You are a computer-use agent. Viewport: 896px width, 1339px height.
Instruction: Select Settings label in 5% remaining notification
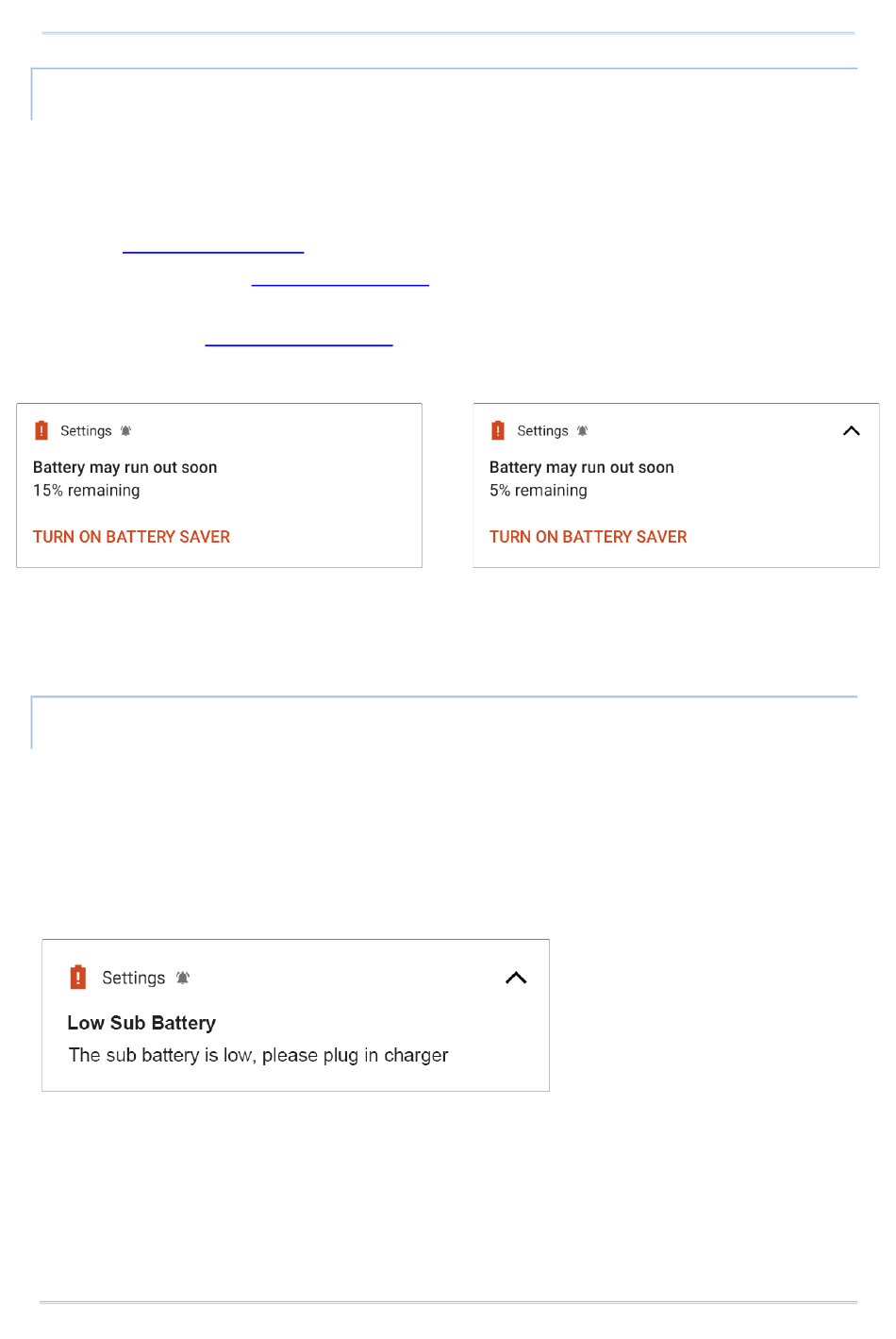pyautogui.click(x=542, y=431)
